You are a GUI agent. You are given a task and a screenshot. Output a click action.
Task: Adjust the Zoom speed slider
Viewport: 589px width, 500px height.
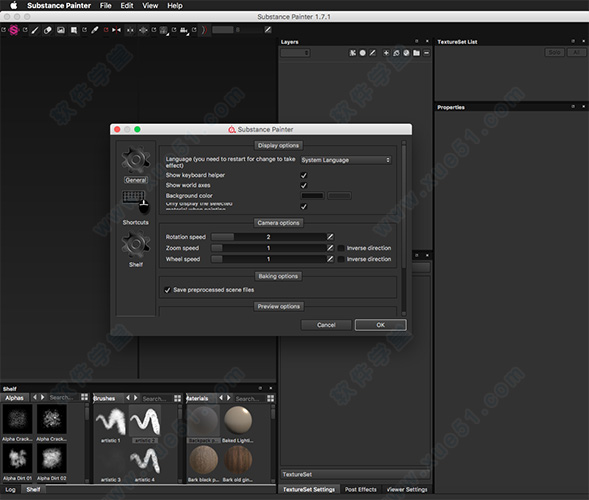269,248
